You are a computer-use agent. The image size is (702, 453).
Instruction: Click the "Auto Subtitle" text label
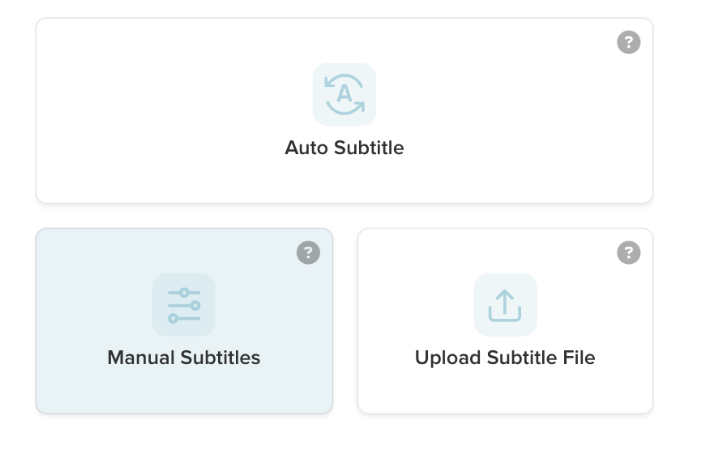click(344, 148)
